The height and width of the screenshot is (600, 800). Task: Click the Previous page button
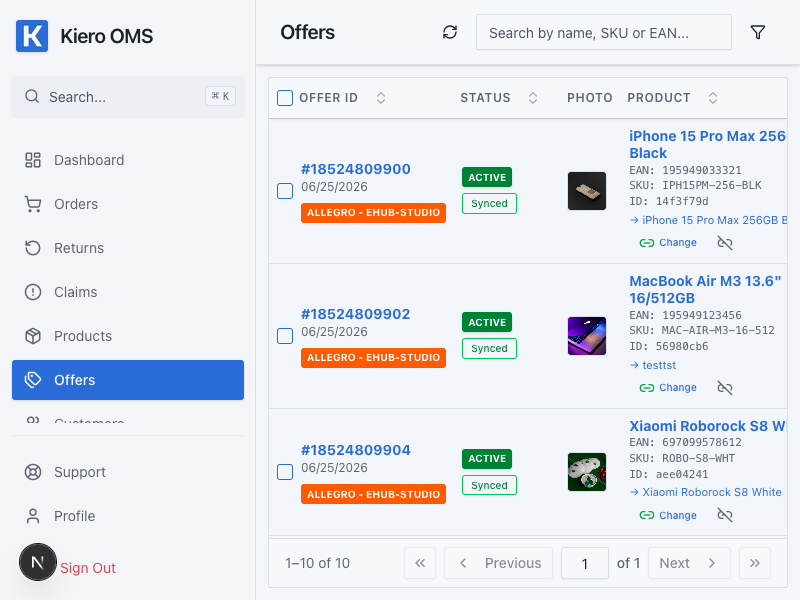click(x=498, y=563)
